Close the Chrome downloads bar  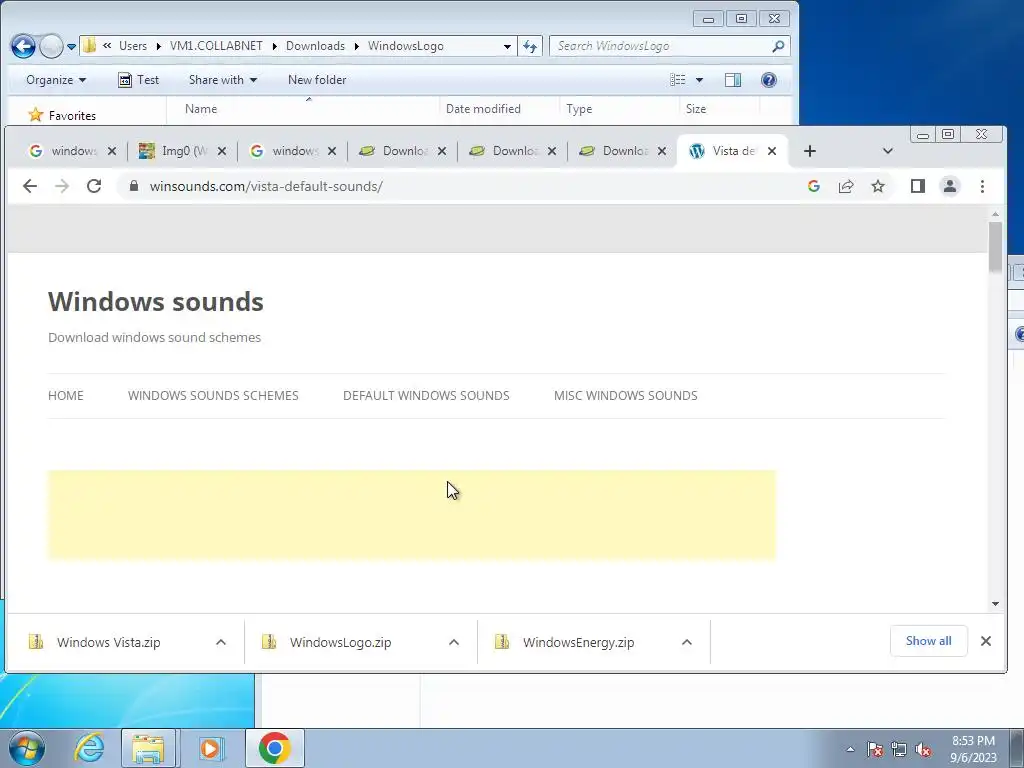point(986,641)
